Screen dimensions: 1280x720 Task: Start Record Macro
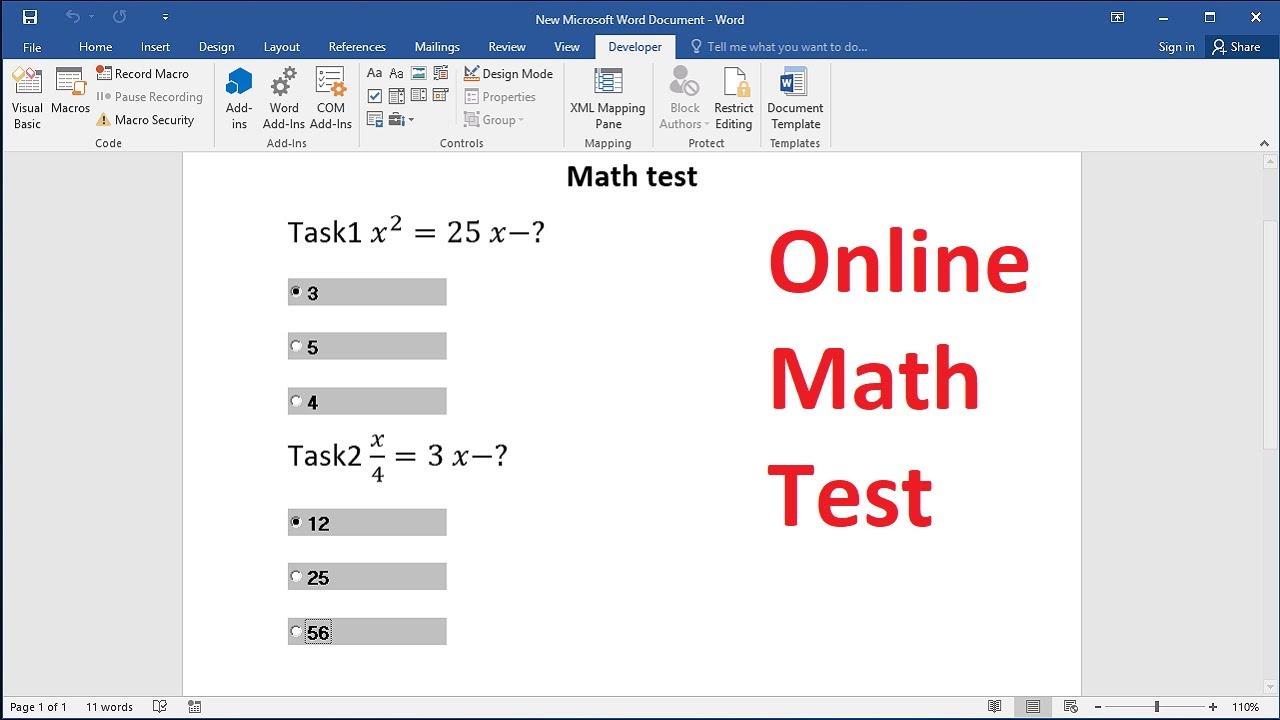pyautogui.click(x=143, y=74)
